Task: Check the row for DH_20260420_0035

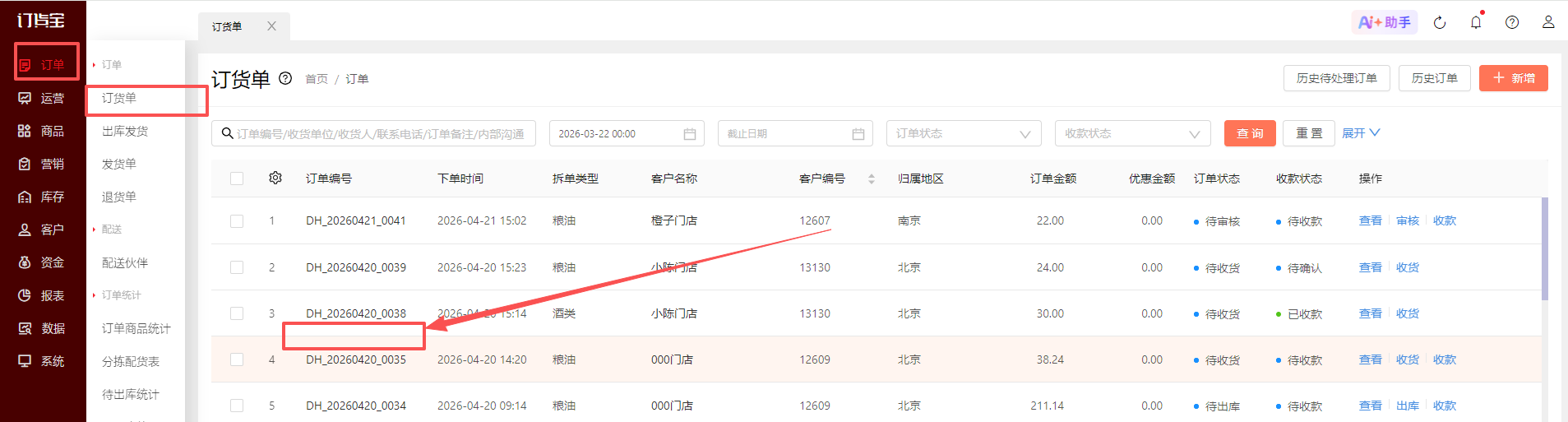Action: pyautogui.click(x=237, y=359)
